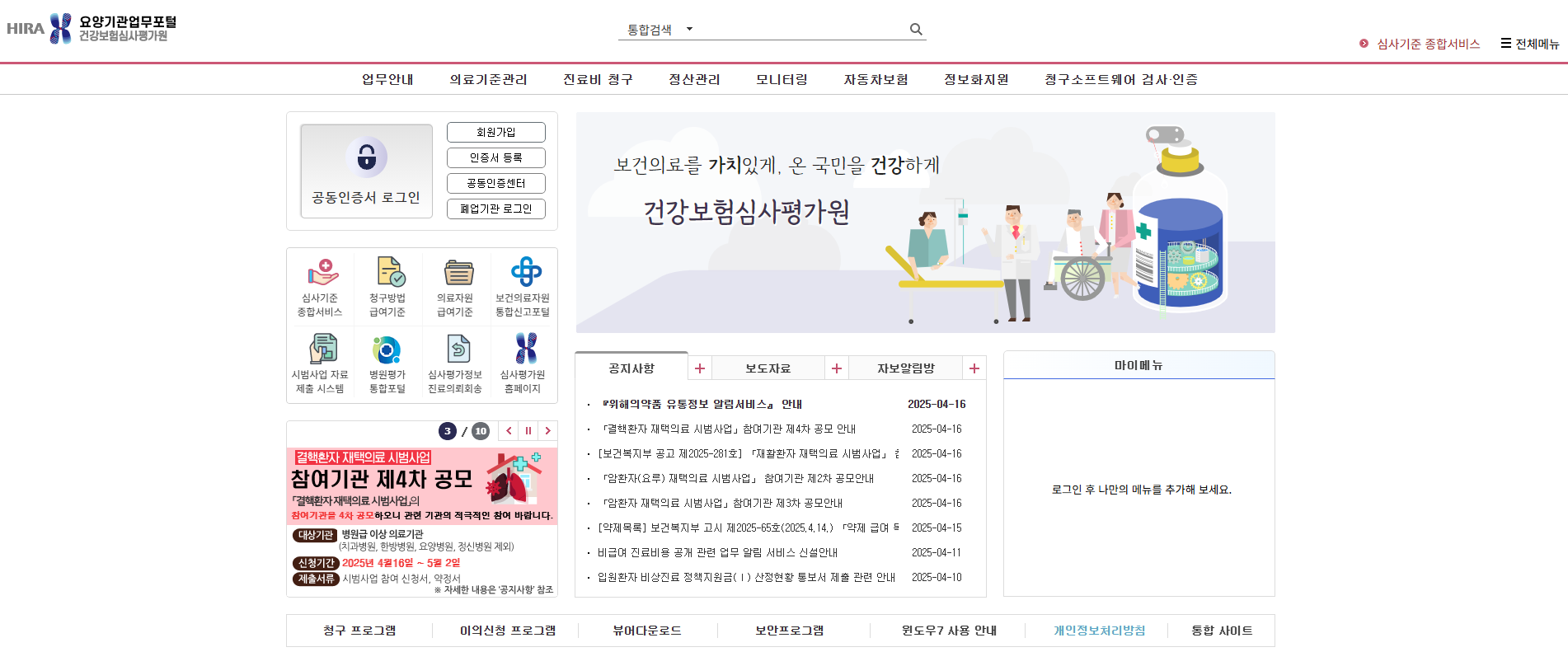This screenshot has height=666, width=1568.
Task: Click the plus icon beside 공지사항
Action: click(x=700, y=368)
